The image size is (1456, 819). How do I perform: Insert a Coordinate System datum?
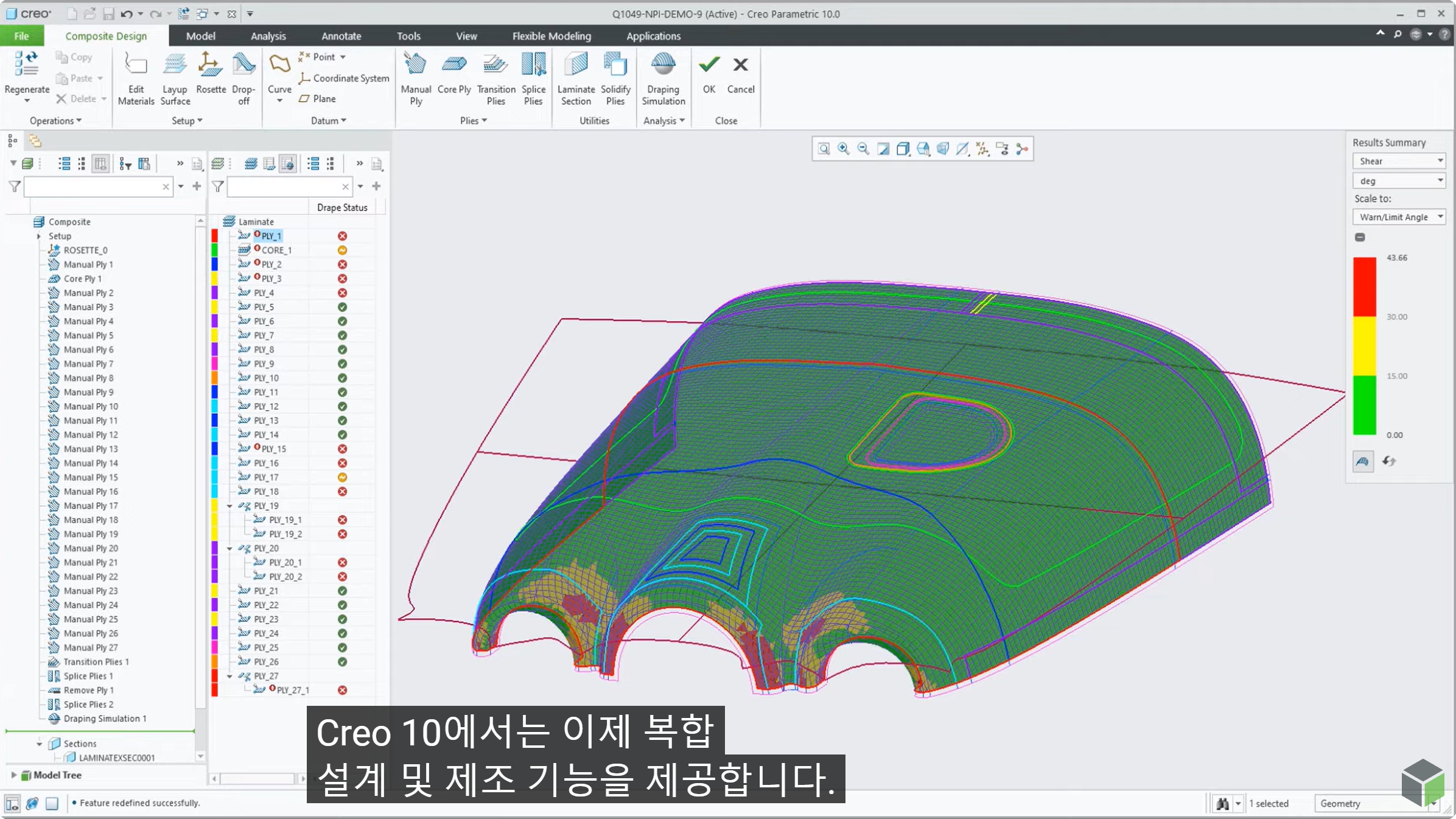(x=344, y=78)
